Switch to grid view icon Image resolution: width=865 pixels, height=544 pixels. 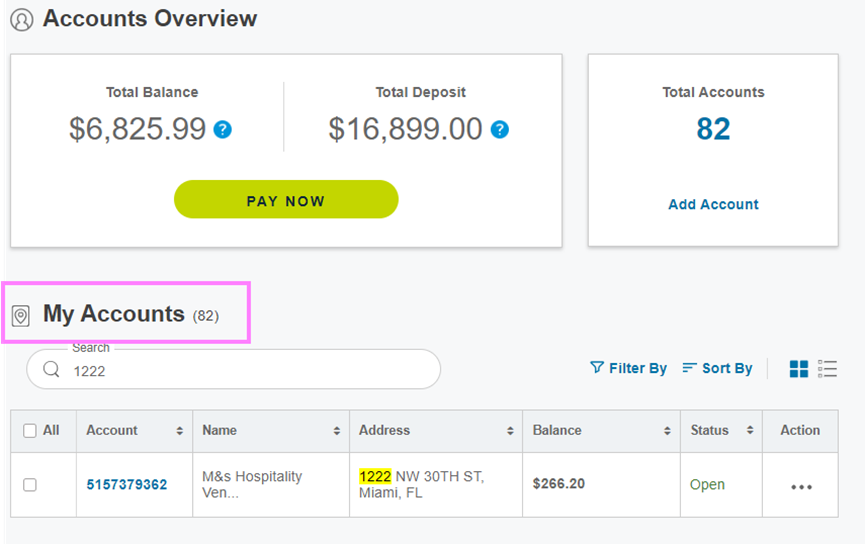(x=799, y=369)
